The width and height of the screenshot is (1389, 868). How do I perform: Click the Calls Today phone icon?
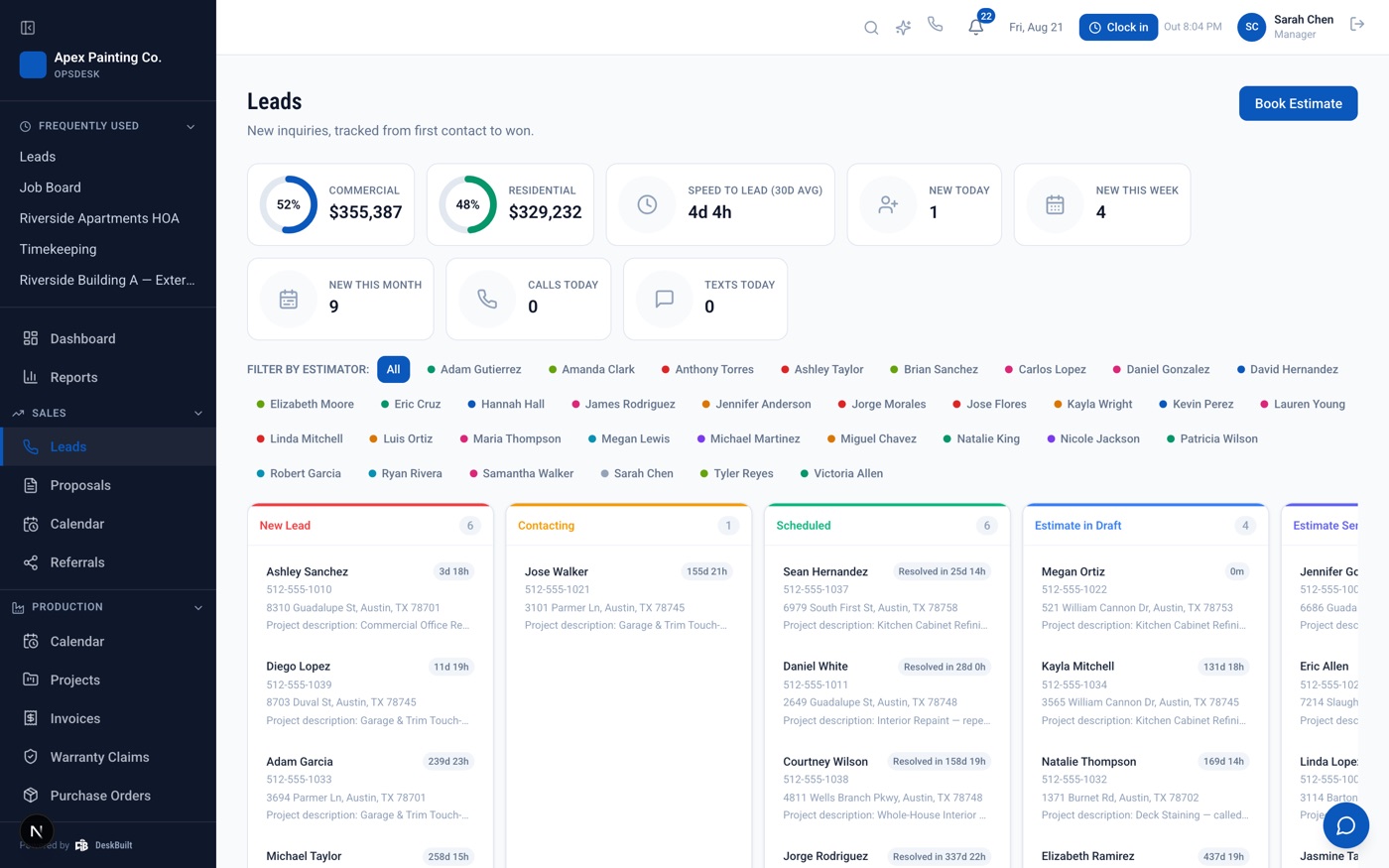487,299
